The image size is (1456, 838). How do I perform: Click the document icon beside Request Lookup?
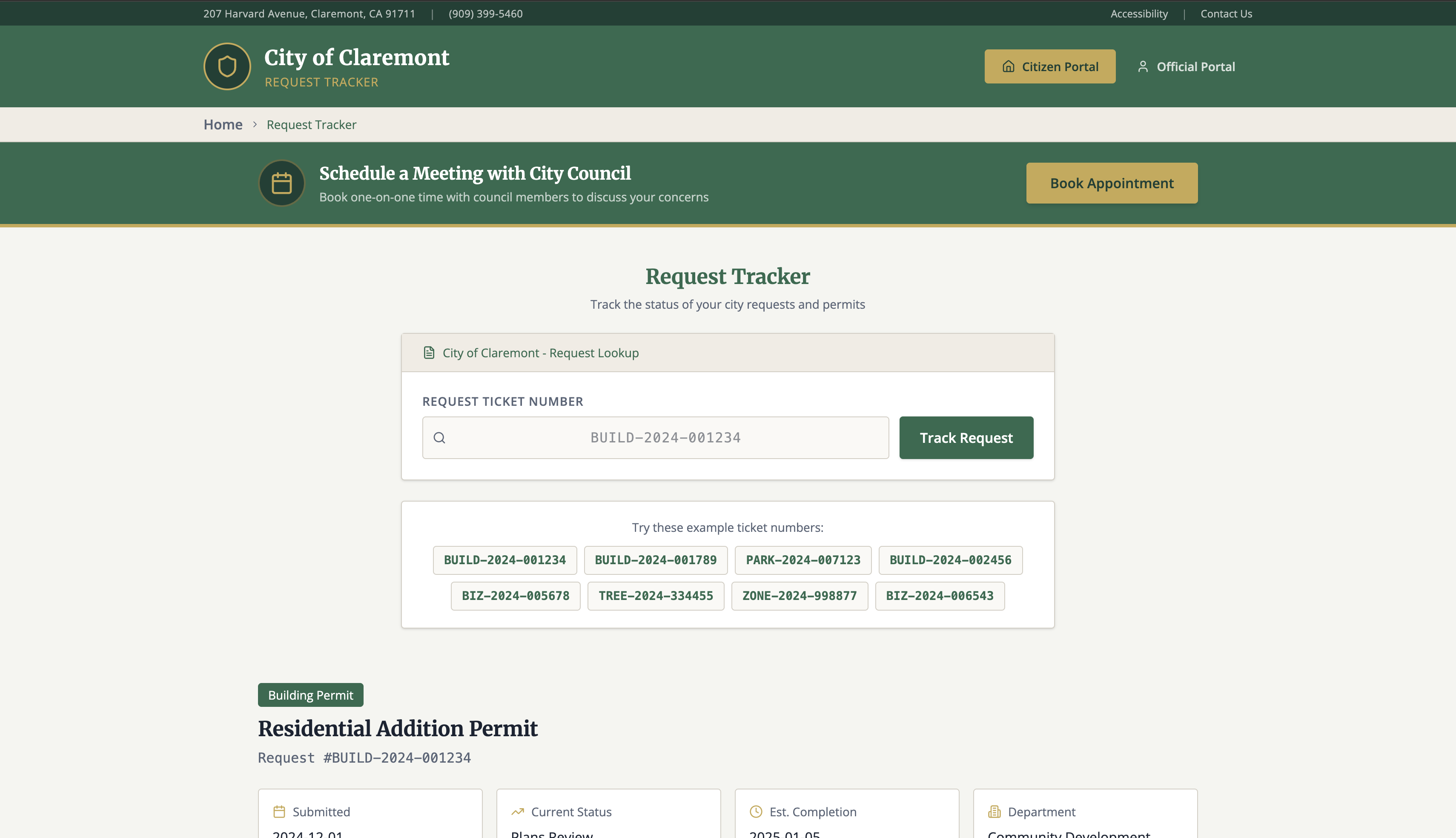(x=429, y=352)
